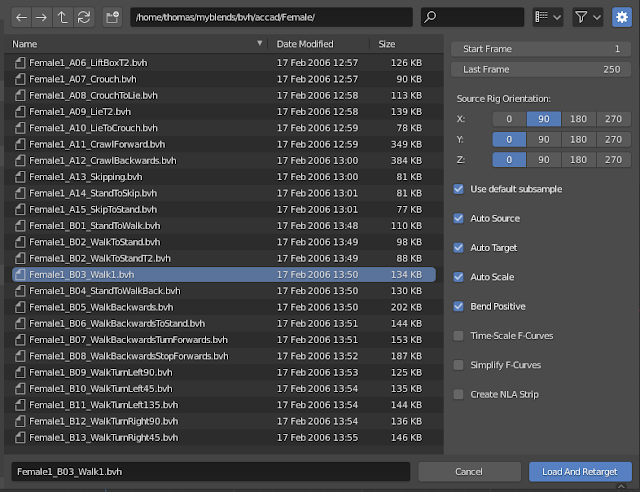Create a new directory
Screen dimensions: 640x492
tap(112, 18)
